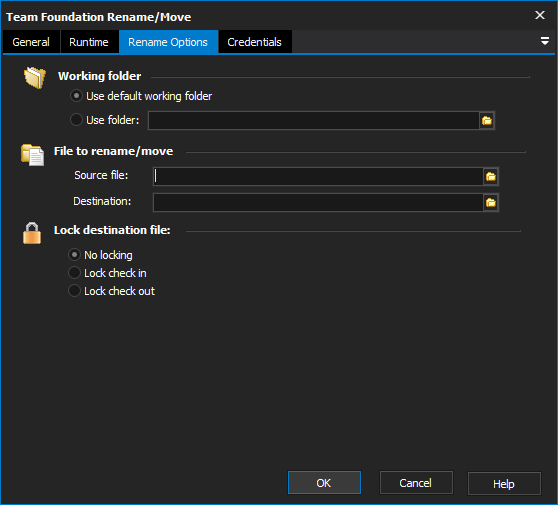Viewport: 558px width, 505px height.
Task: Browse for the Source file
Action: [491, 177]
